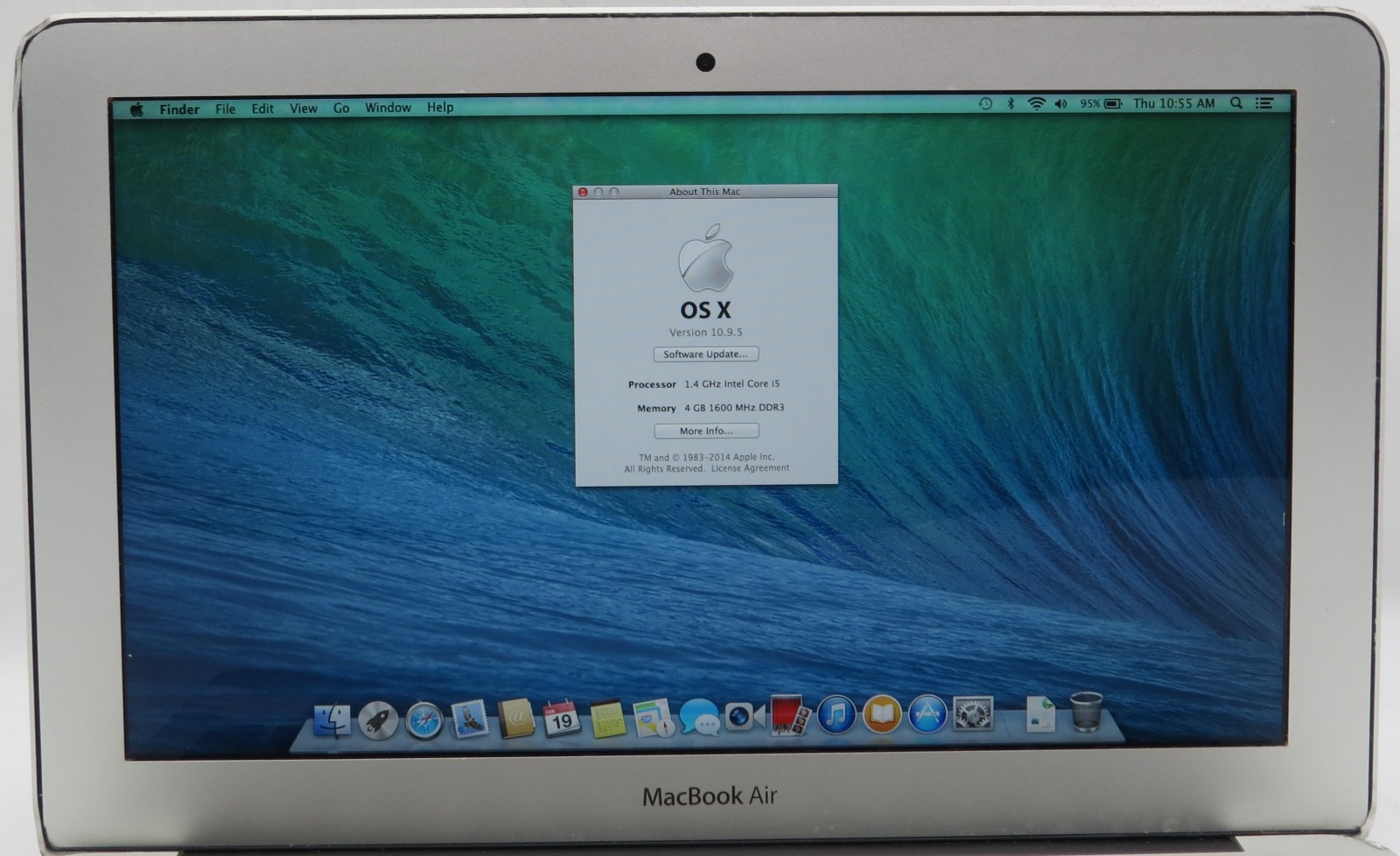Open the document stack in Dock

(x=1040, y=713)
